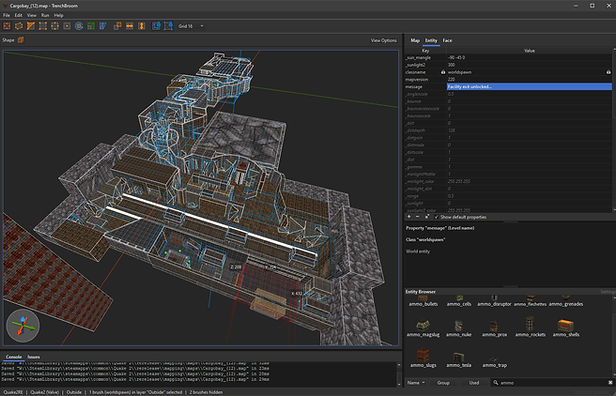The height and width of the screenshot is (396, 616).
Task: Click the lock icon left of worldspawn value
Action: click(443, 72)
